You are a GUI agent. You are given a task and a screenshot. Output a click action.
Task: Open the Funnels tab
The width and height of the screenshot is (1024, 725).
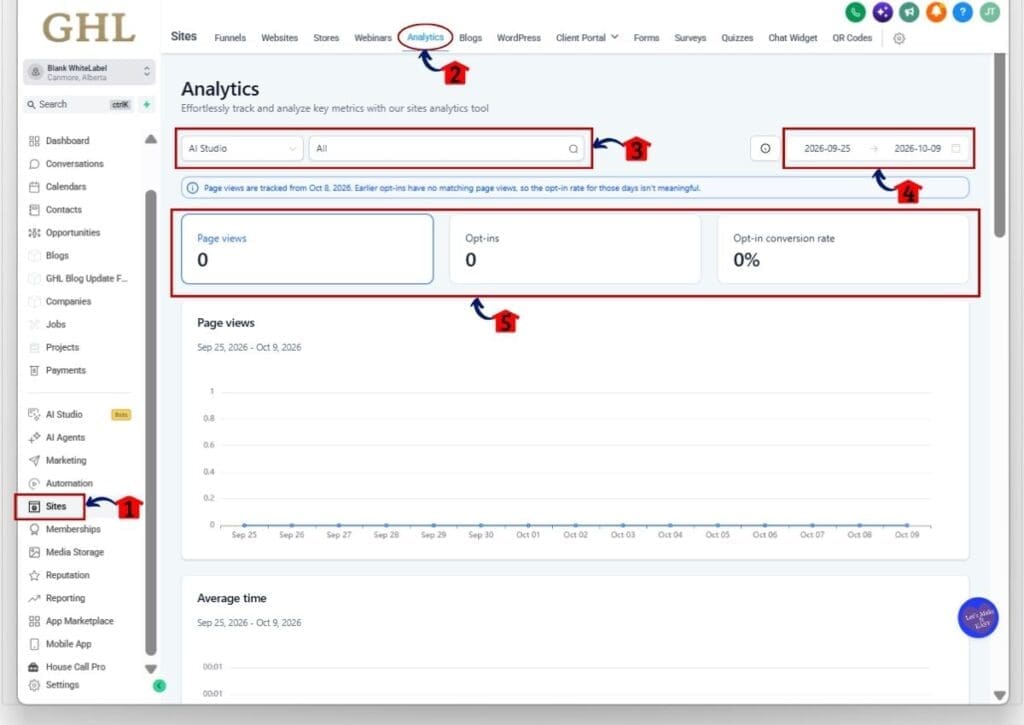[x=230, y=38]
